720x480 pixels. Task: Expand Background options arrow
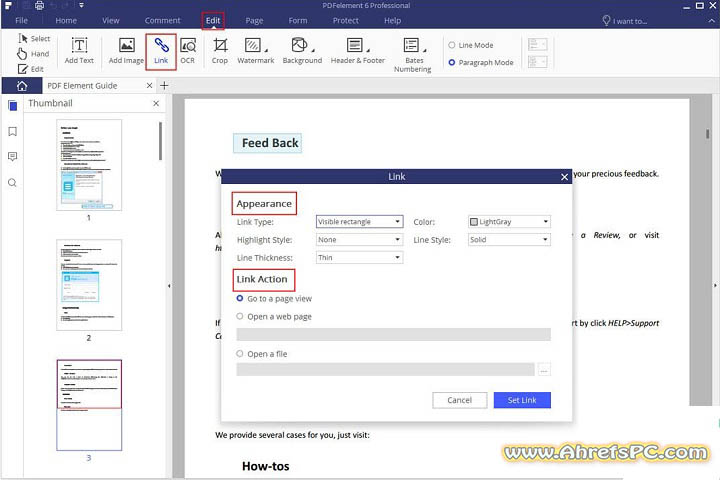[x=313, y=50]
